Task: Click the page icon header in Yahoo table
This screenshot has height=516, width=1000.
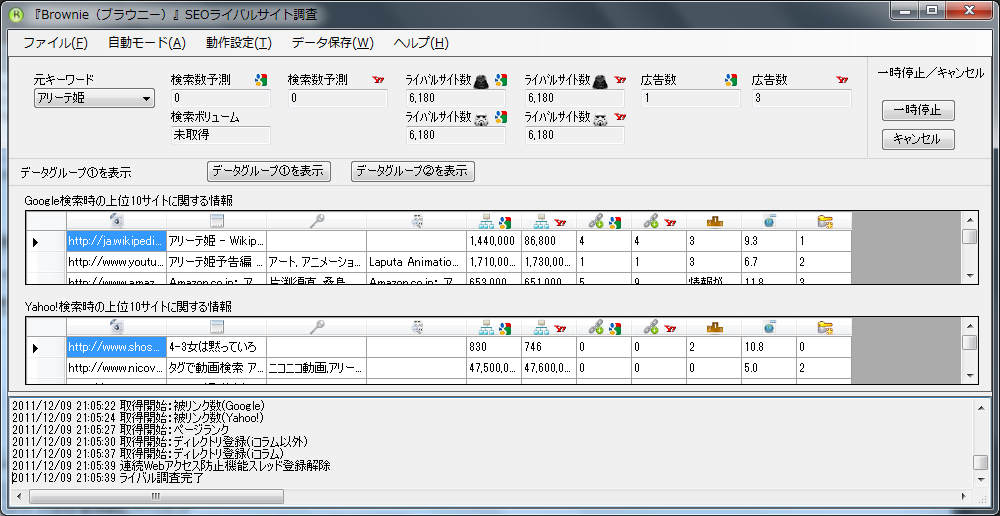Action: point(216,326)
